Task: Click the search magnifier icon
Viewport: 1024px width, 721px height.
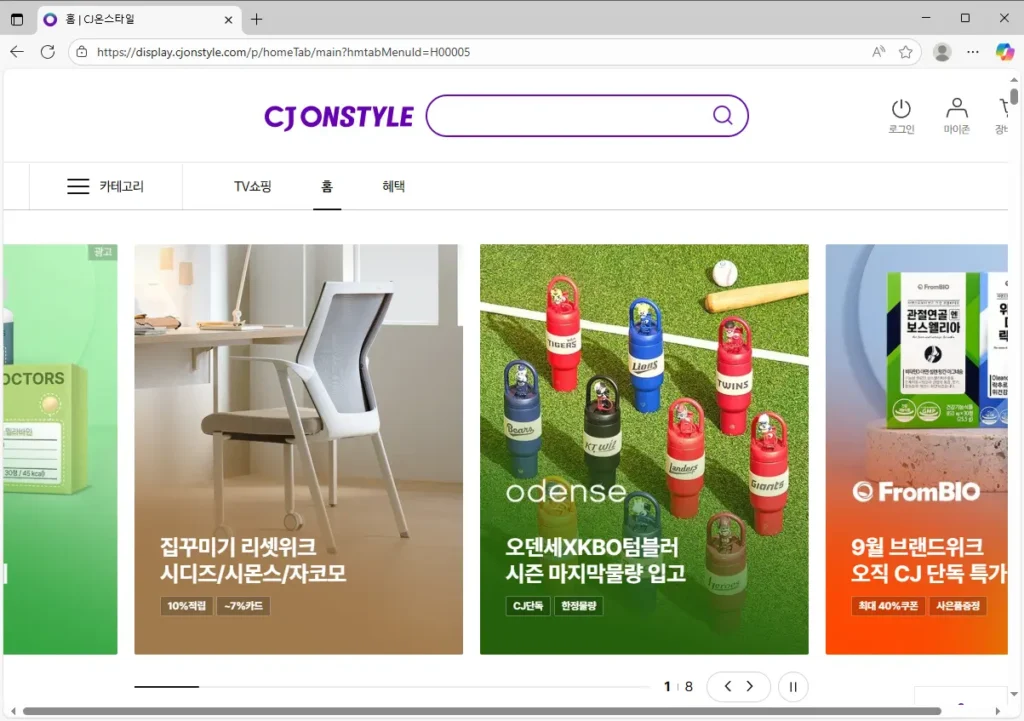Action: (x=722, y=116)
